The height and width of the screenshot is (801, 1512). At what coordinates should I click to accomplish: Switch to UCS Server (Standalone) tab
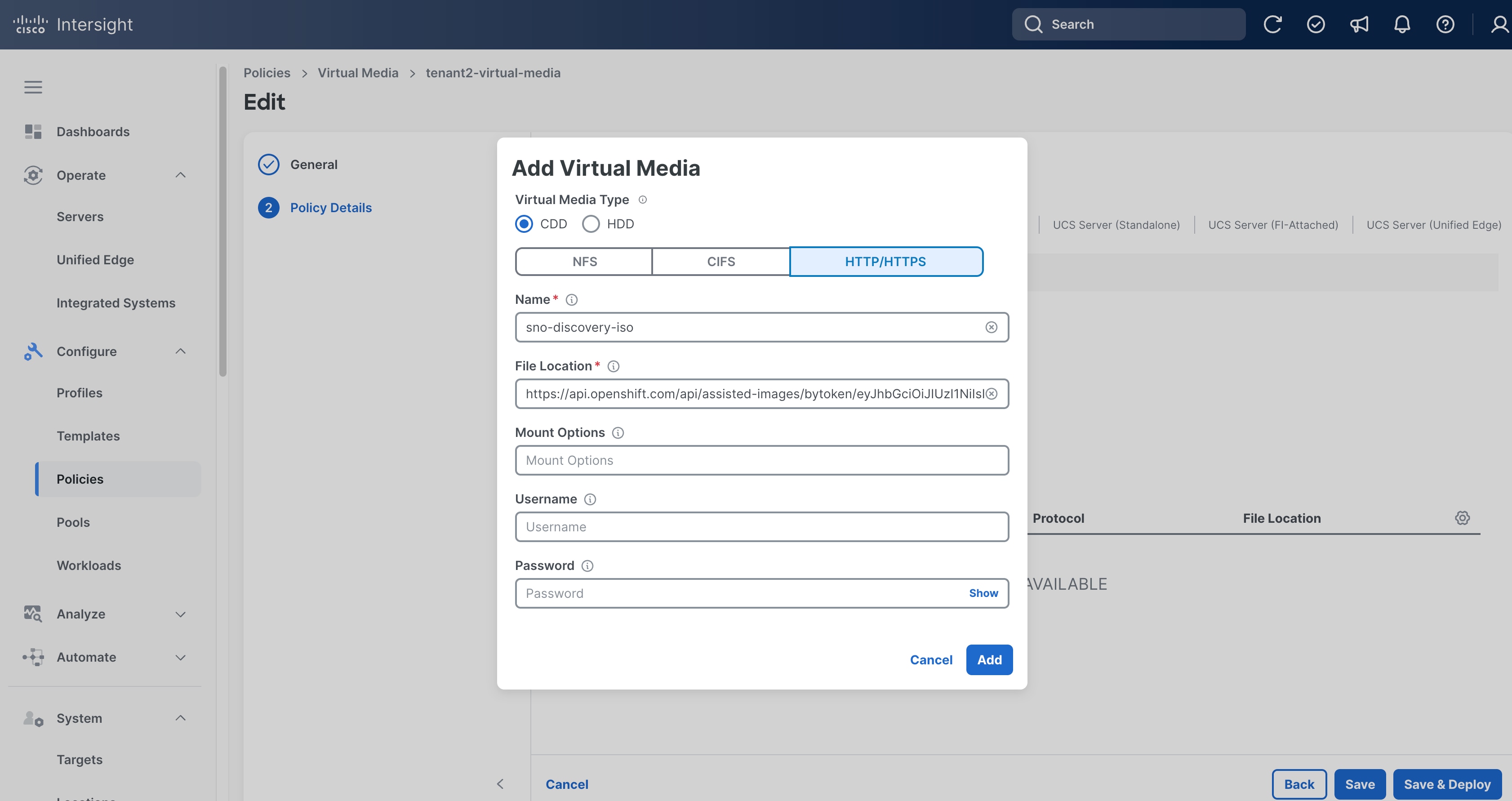click(1116, 225)
